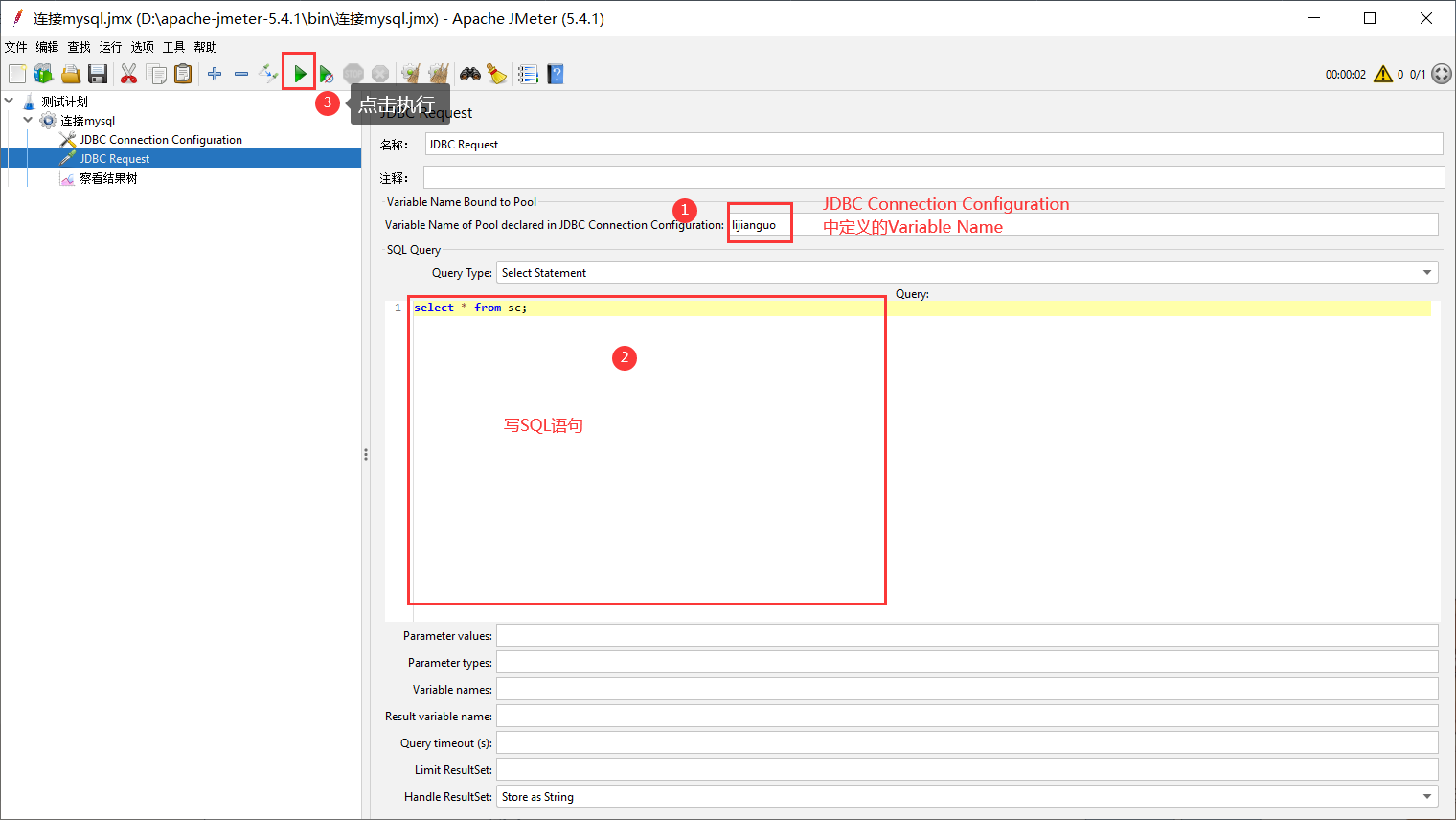Click the toolbar Toggle enable/disable icon
1456x820 pixels.
(x=268, y=74)
